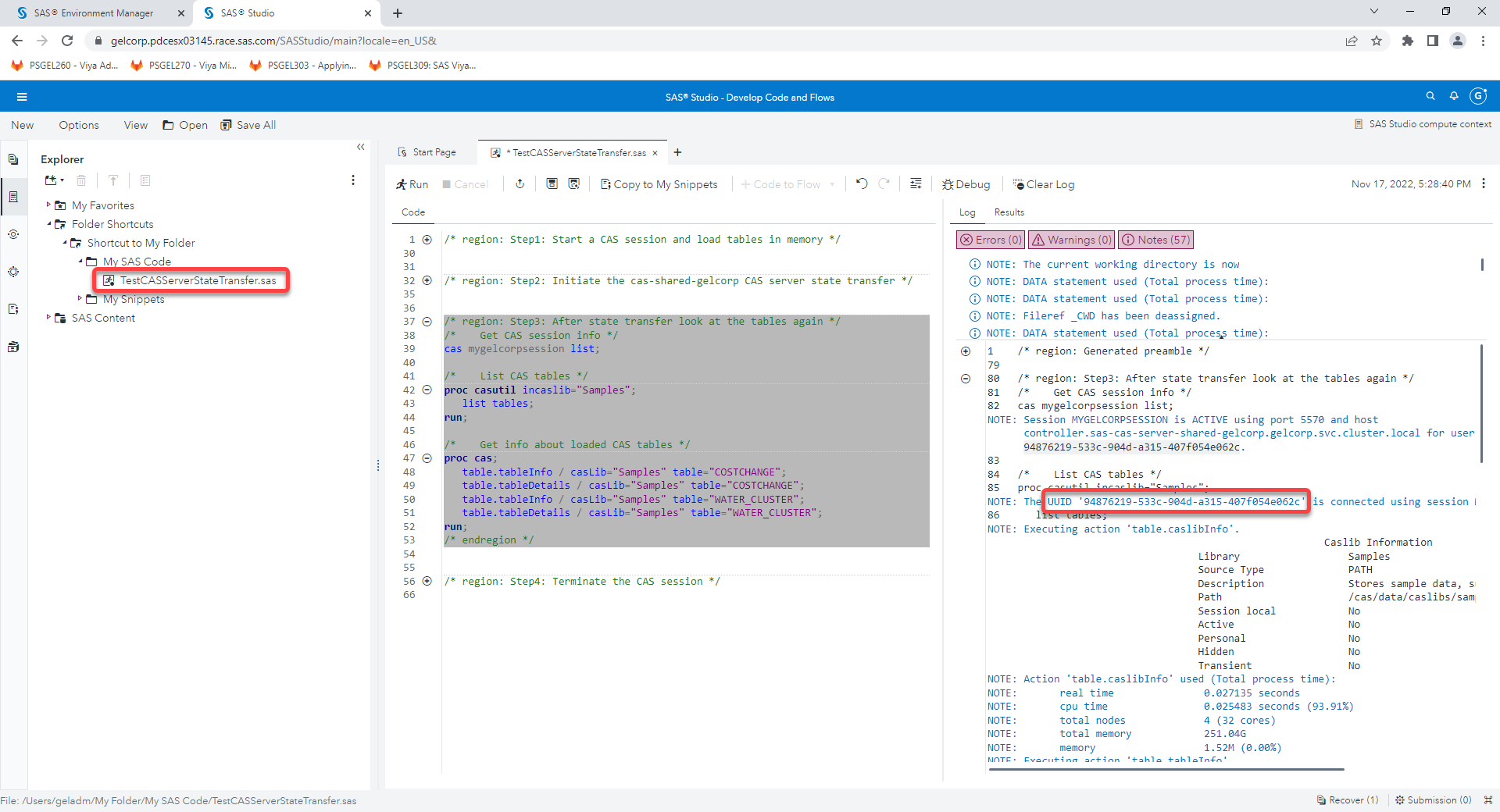Click the Save As icon in the code toolbar
The width and height of the screenshot is (1500, 812).
(574, 184)
